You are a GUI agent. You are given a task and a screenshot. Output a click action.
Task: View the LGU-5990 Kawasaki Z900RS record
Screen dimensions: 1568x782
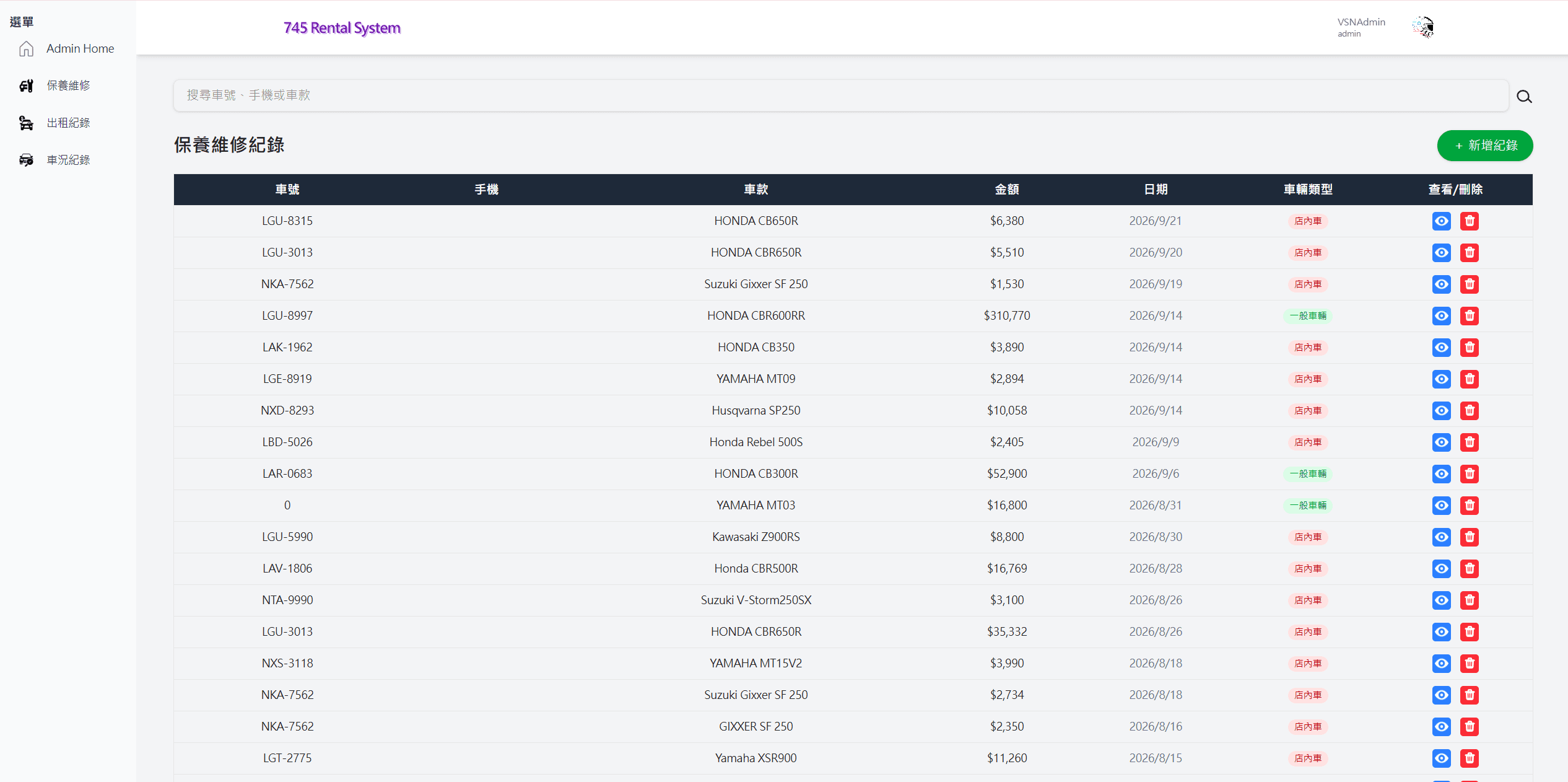pyautogui.click(x=1442, y=537)
